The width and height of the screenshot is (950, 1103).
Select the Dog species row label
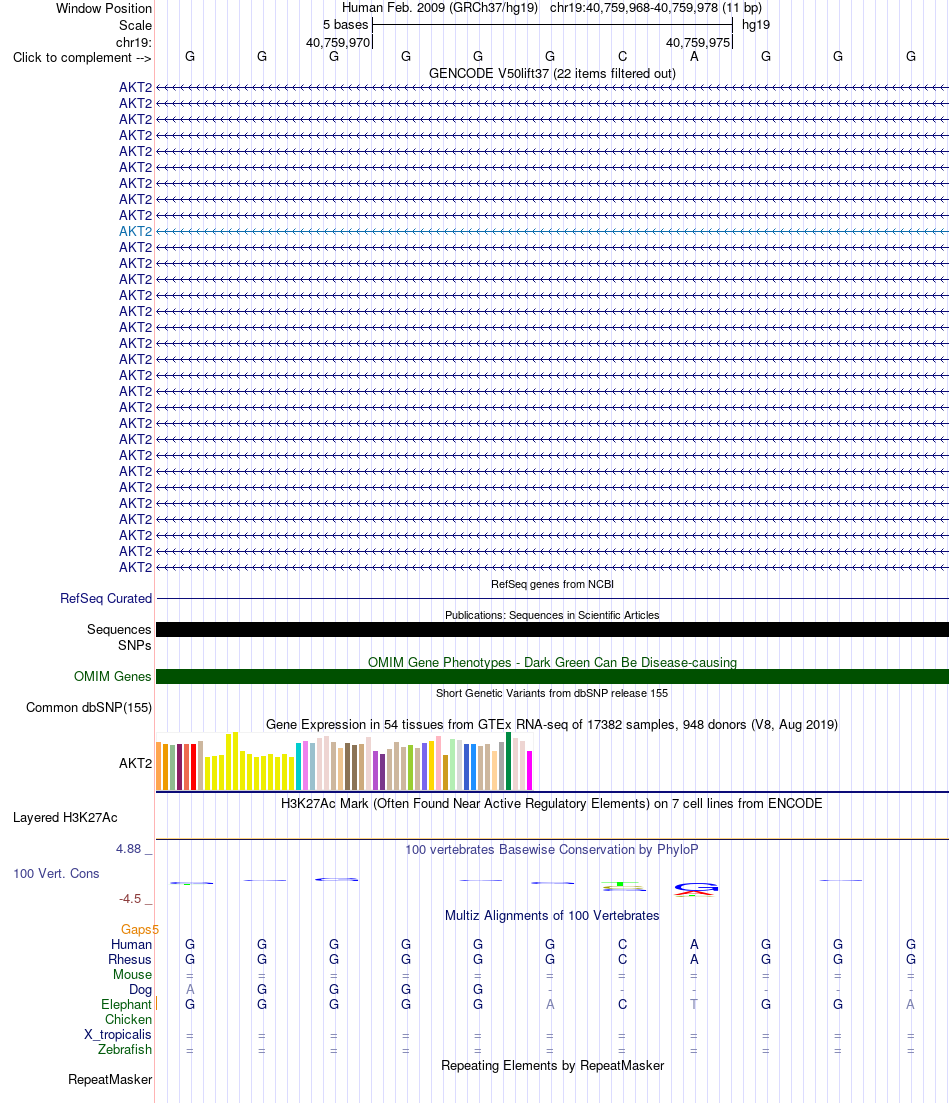click(x=141, y=990)
